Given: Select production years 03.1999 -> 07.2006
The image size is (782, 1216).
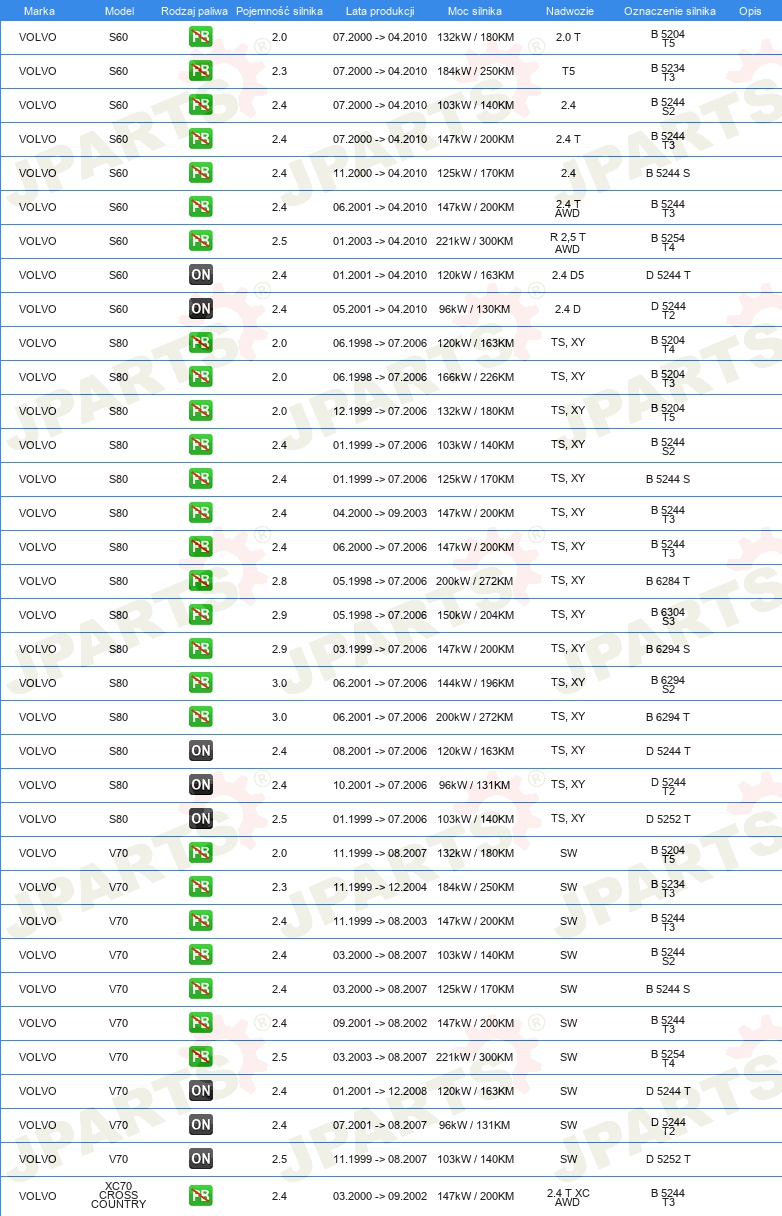Looking at the screenshot, I should pos(380,649).
